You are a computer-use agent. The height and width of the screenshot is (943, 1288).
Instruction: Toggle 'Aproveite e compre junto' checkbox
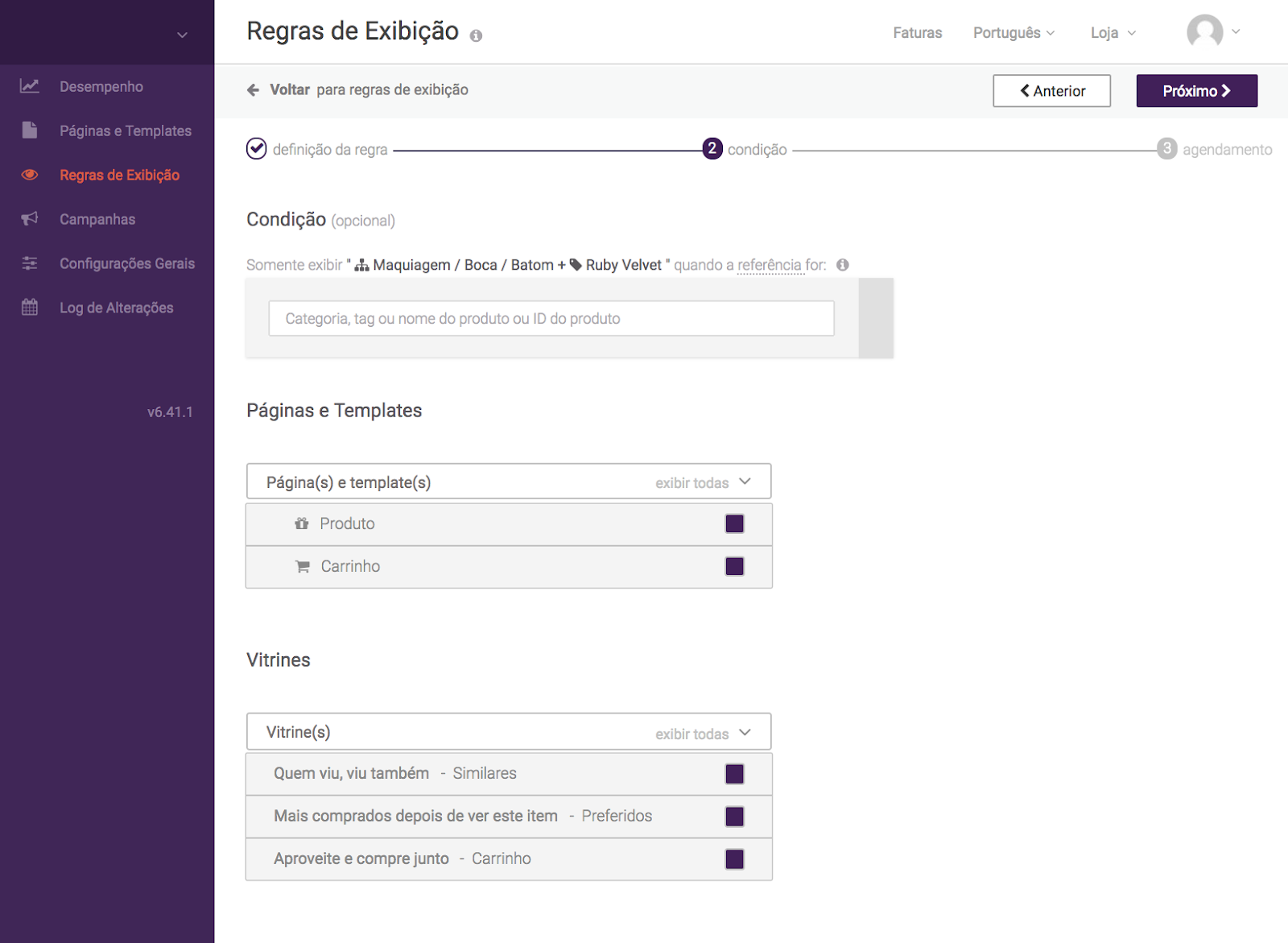(x=734, y=859)
